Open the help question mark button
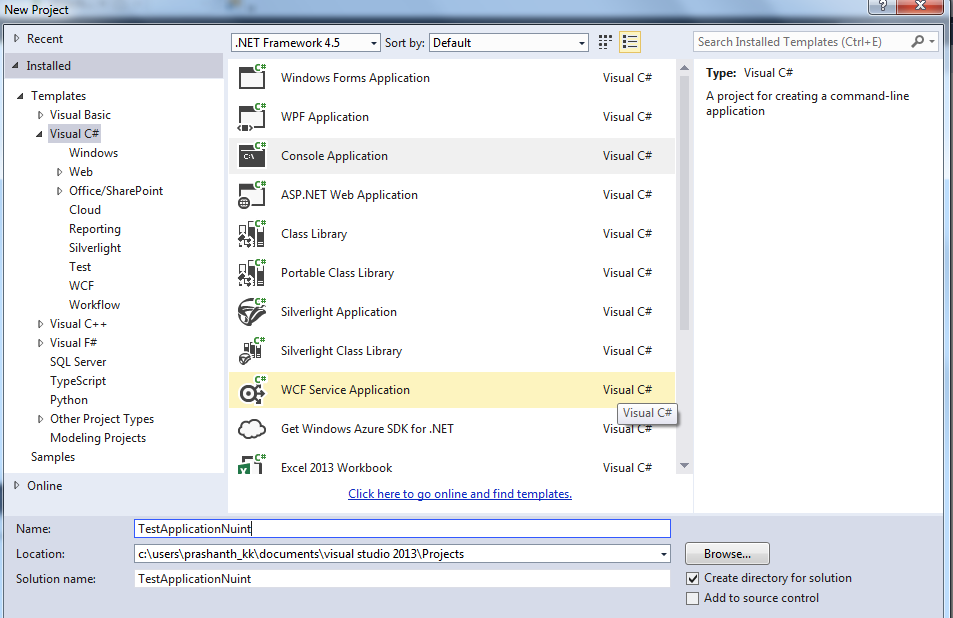The height and width of the screenshot is (618, 953). 882,5
